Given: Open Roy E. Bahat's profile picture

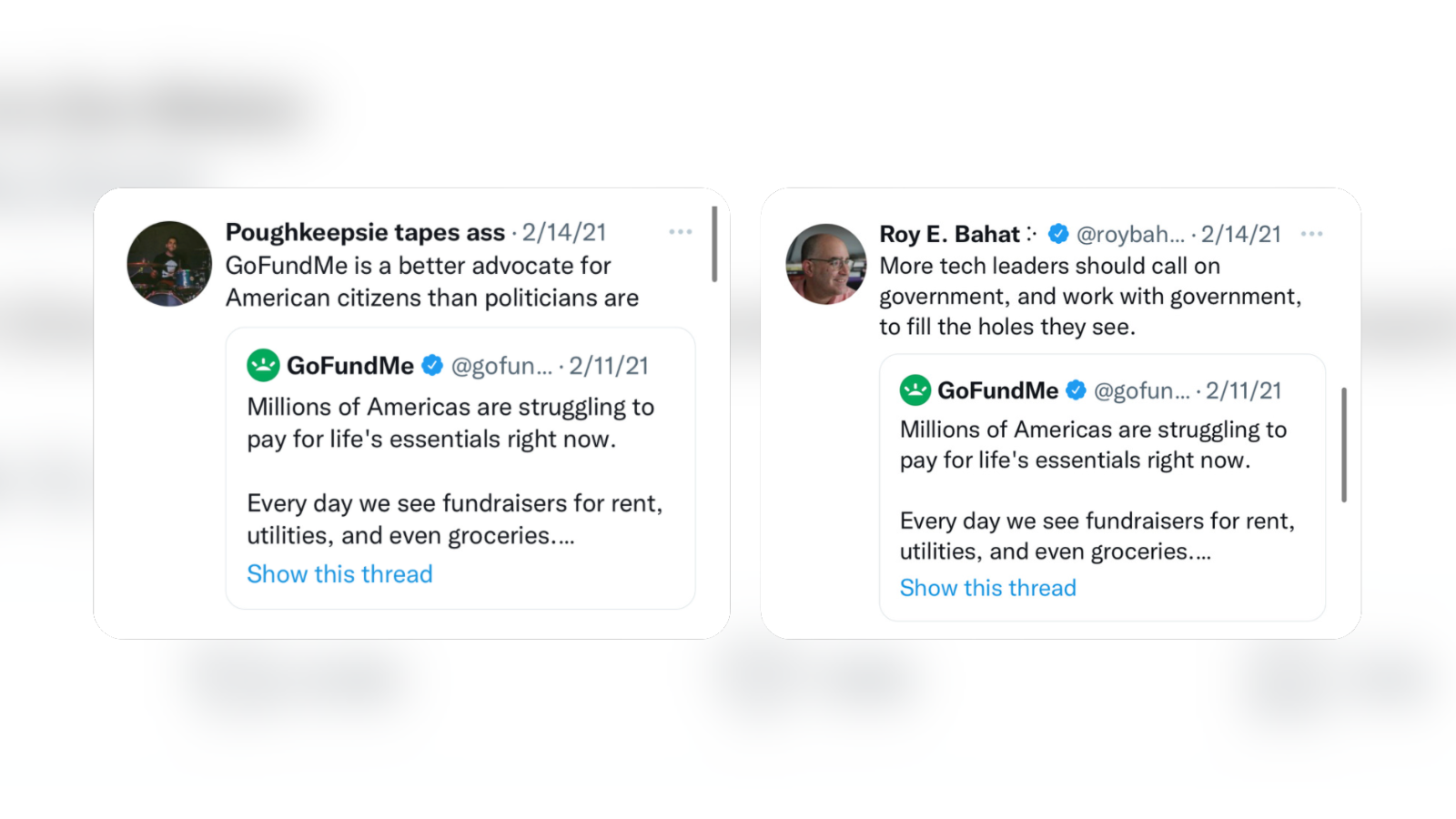Looking at the screenshot, I should click(826, 264).
